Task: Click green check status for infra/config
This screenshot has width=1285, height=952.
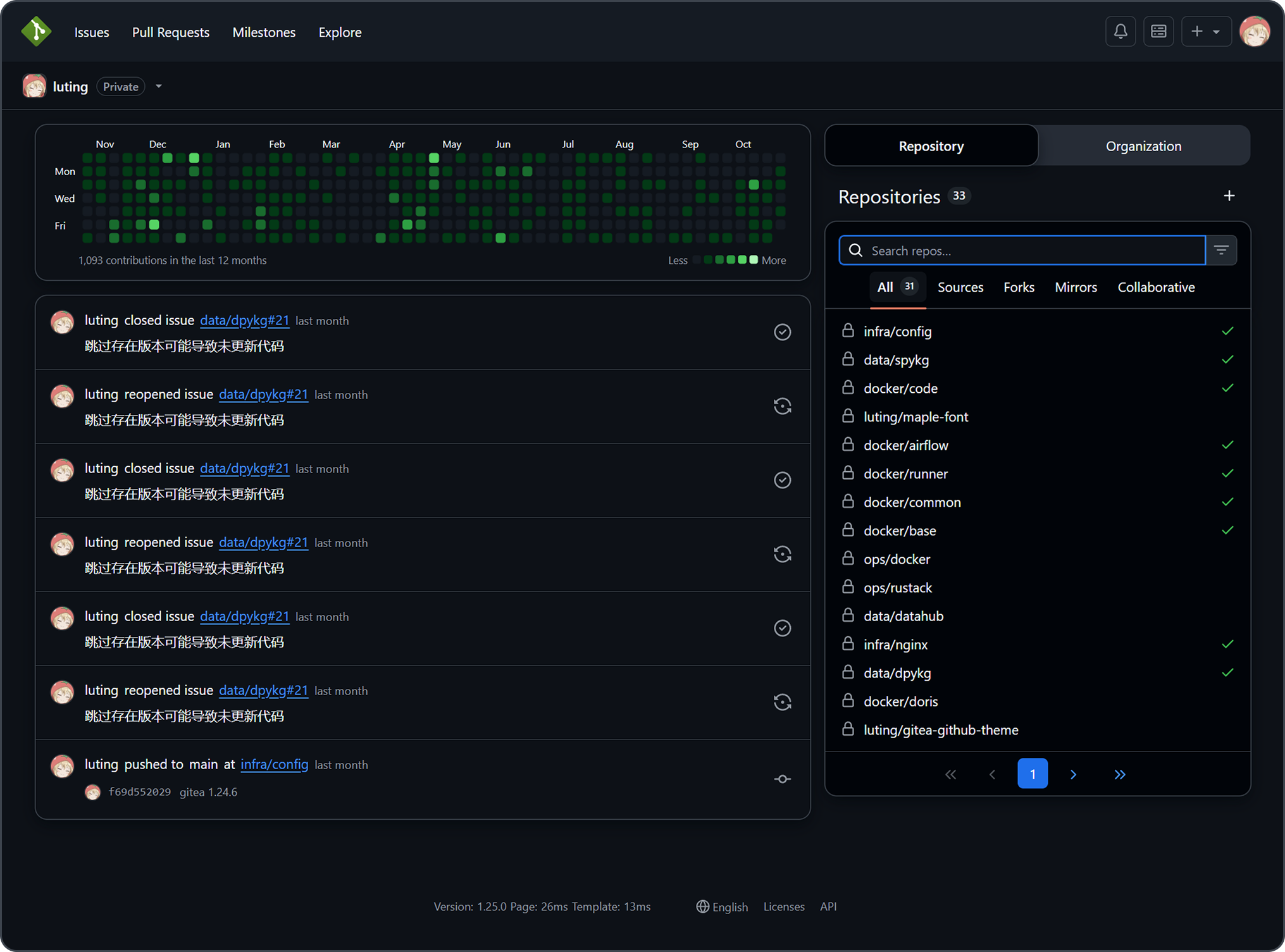Action: (x=1227, y=331)
